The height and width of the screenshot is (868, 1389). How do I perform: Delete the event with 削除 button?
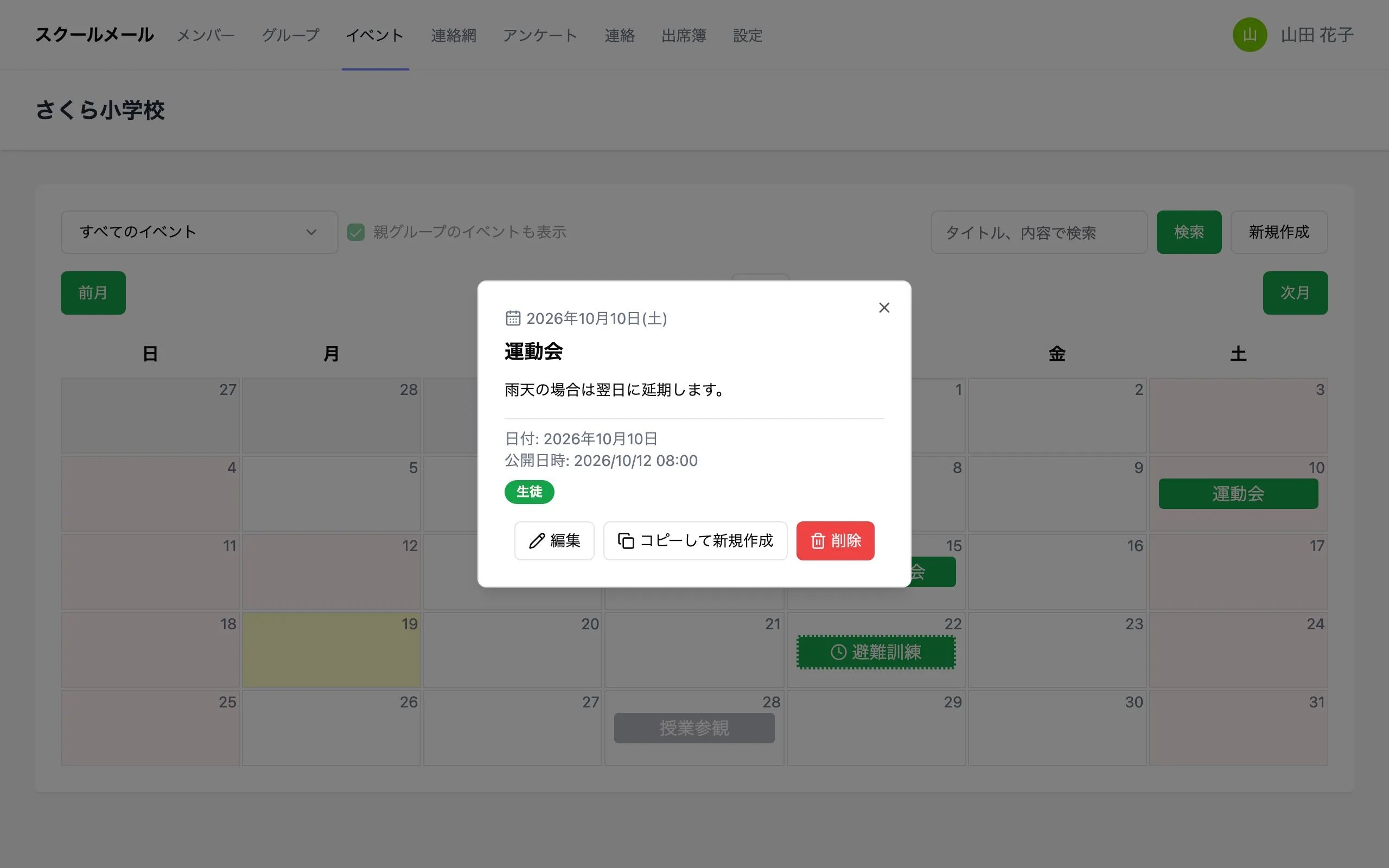[x=835, y=541]
